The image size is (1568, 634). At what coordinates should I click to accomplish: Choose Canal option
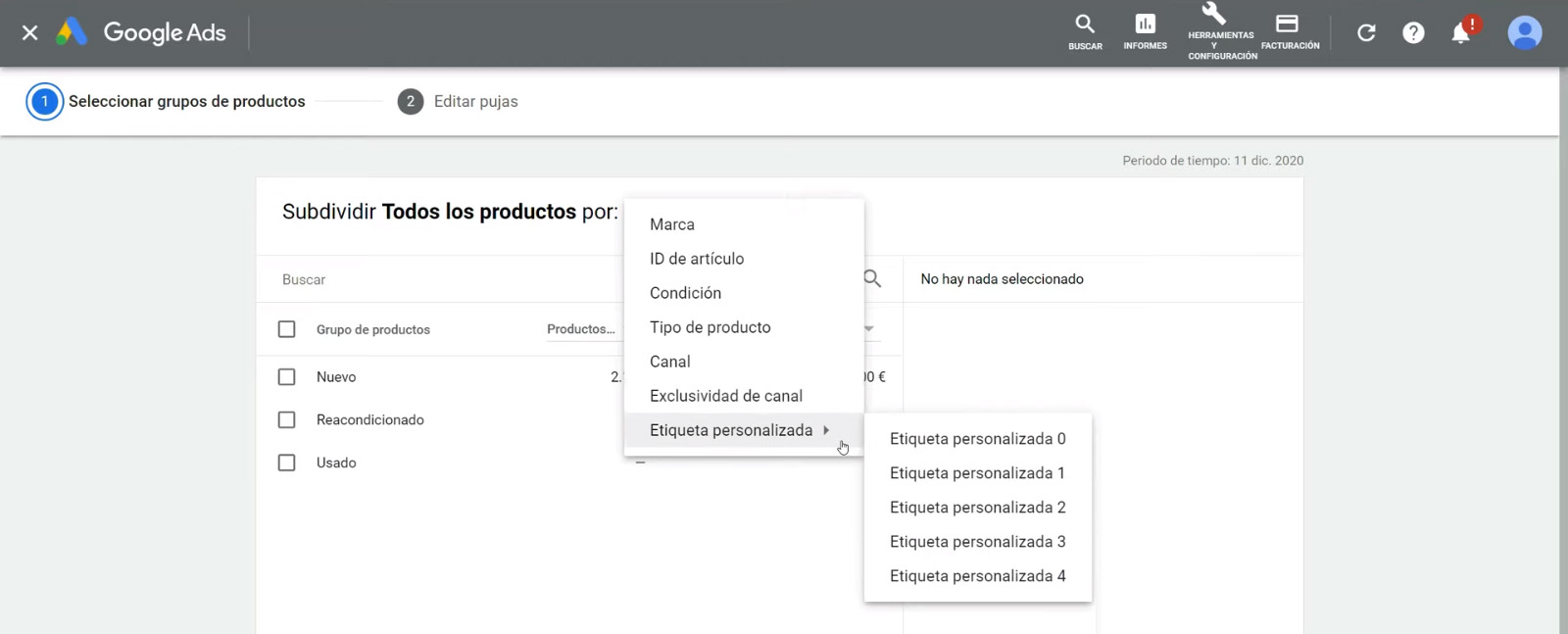744,362
